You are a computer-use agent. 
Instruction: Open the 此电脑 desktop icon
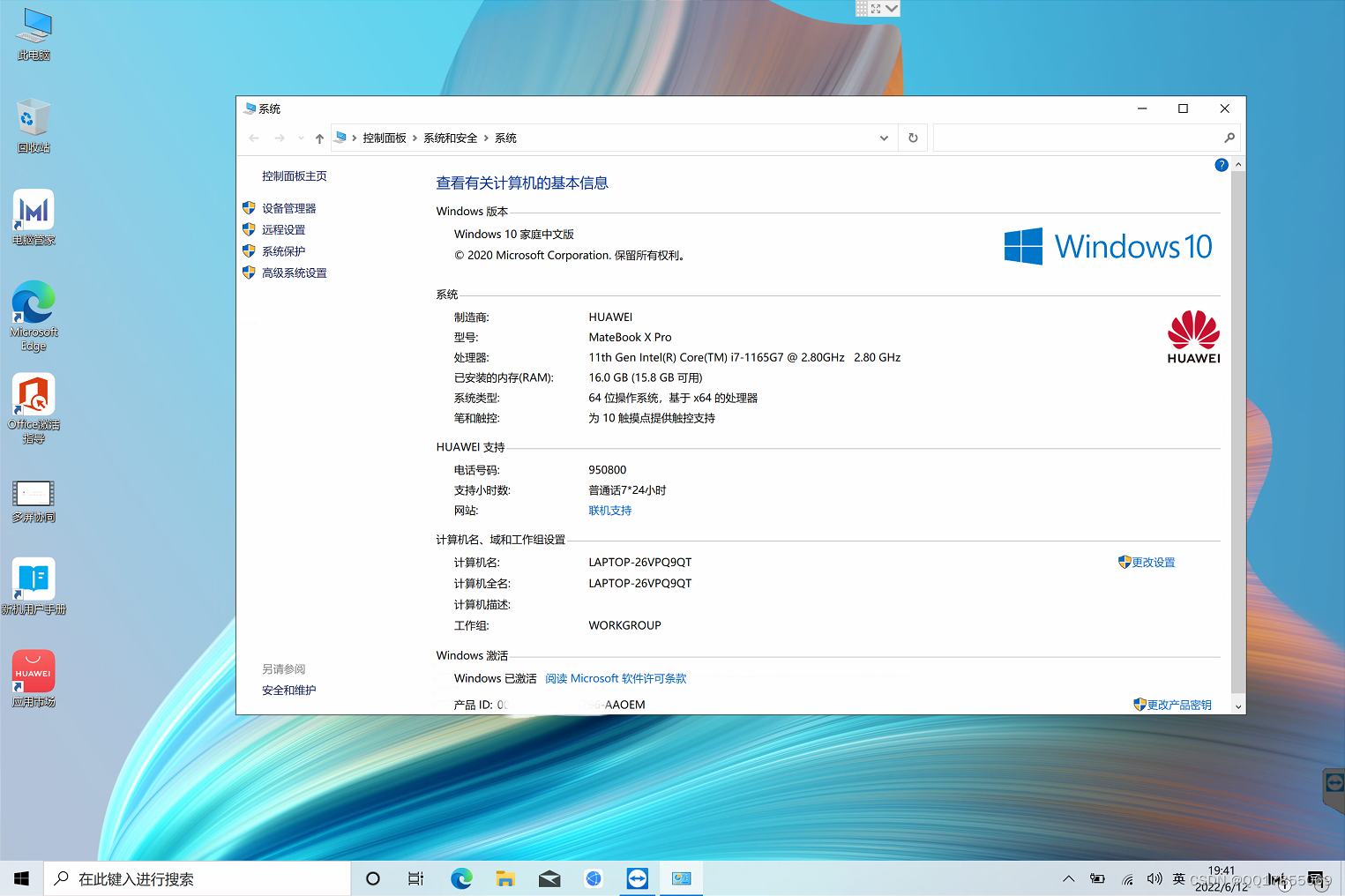[34, 34]
